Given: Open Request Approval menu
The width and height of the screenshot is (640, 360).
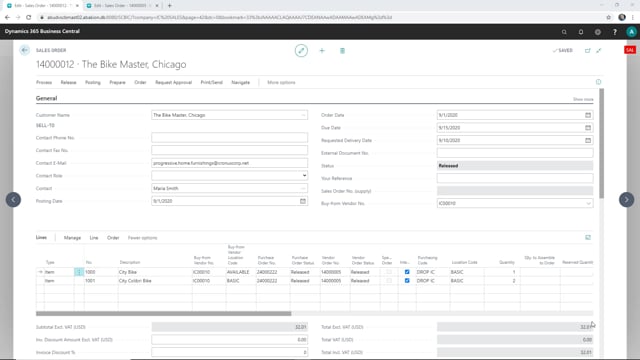Looking at the screenshot, I should [x=173, y=82].
